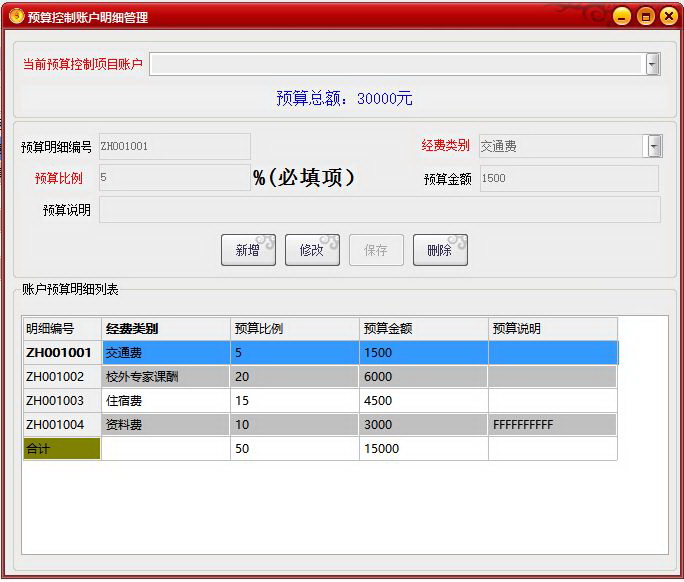684x582 pixels.
Task: Click the 预算总额：30000元 label
Action: pos(345,99)
